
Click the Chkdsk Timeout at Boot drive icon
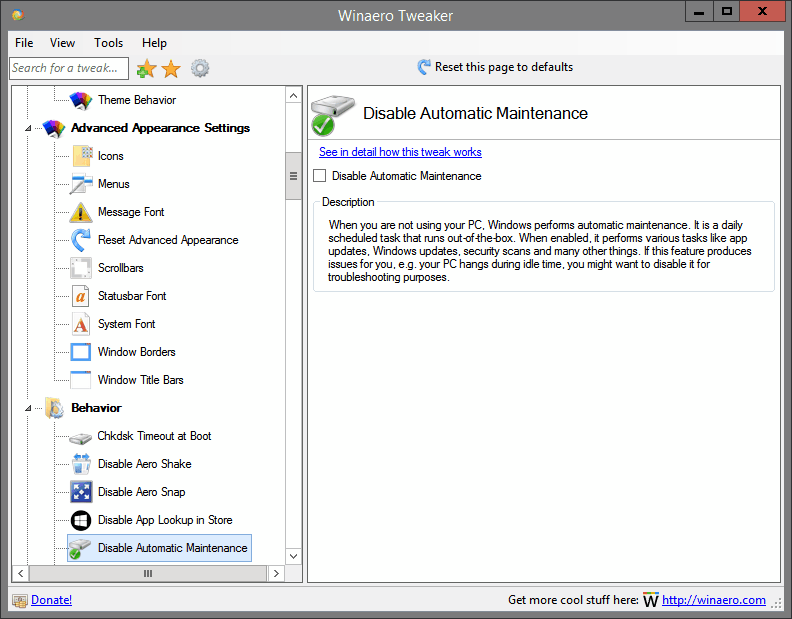click(80, 438)
